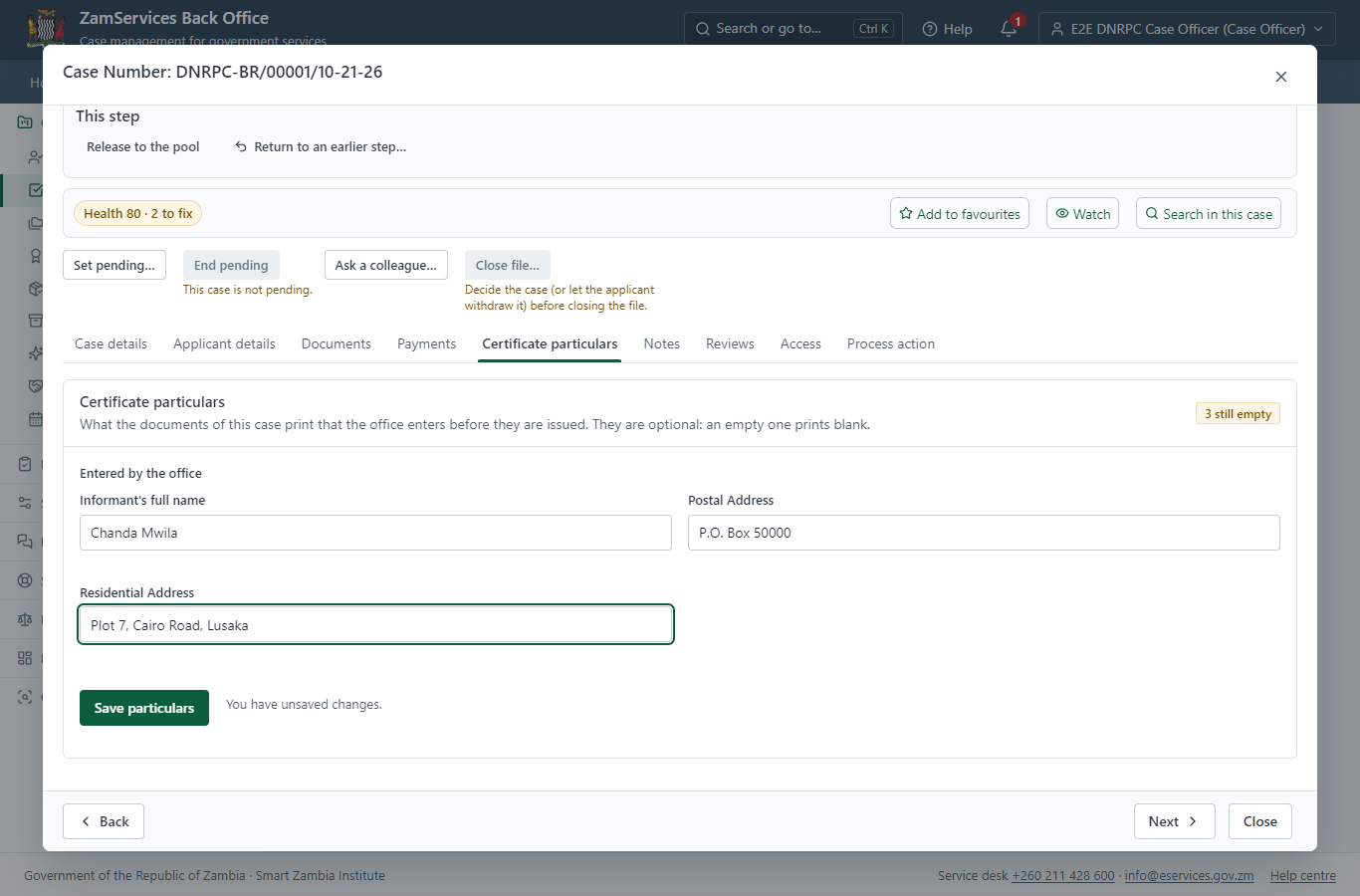Click Search in this case
The height and width of the screenshot is (896, 1360).
(x=1209, y=213)
